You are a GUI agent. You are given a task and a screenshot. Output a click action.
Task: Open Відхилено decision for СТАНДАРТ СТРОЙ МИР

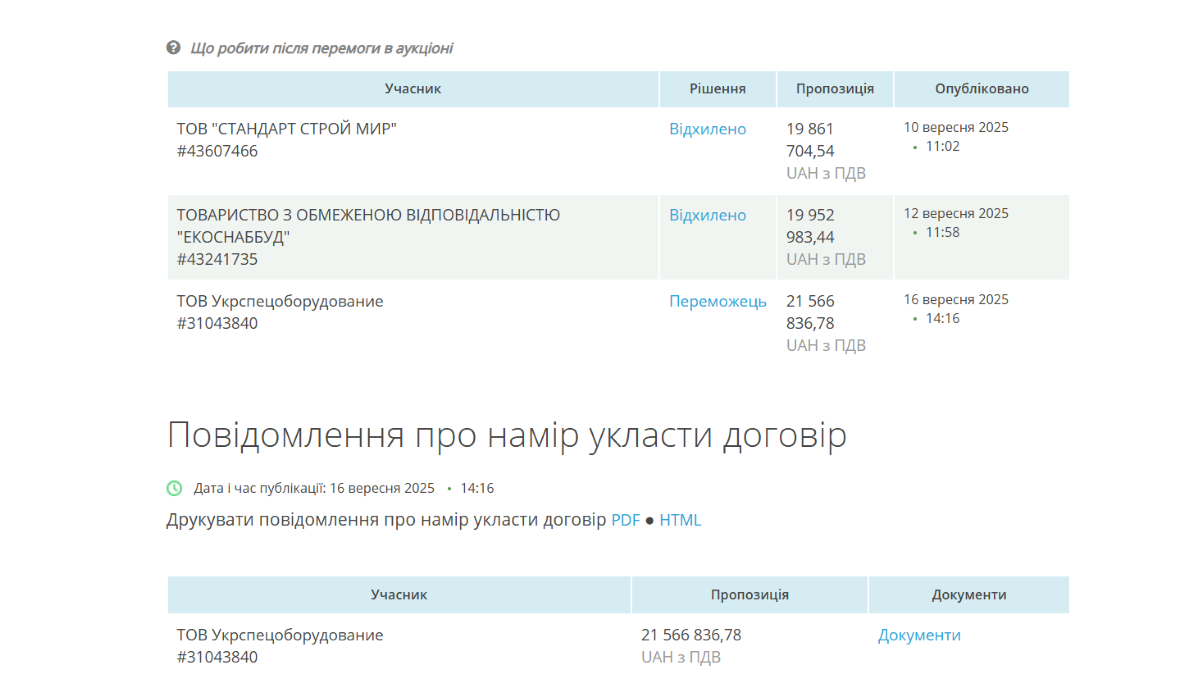707,129
